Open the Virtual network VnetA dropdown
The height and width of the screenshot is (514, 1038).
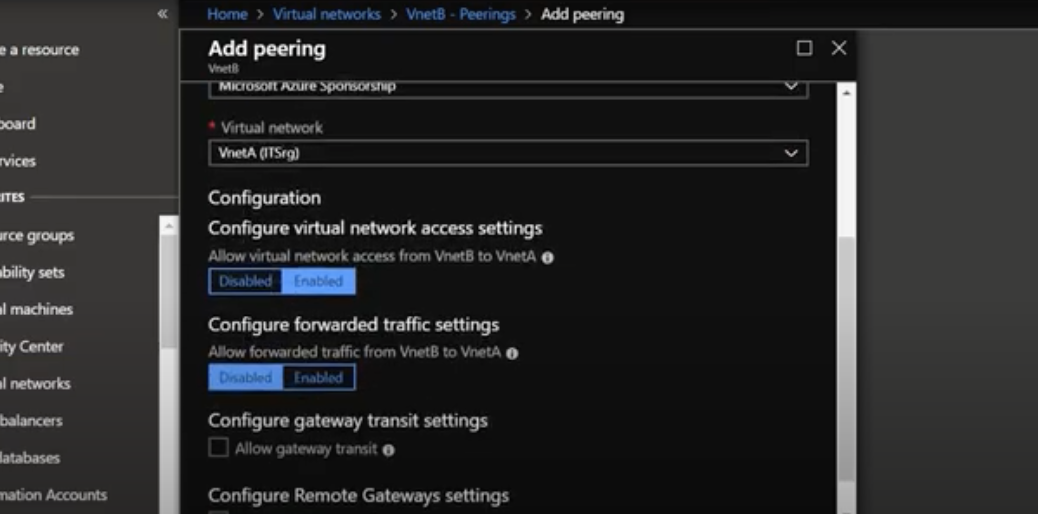(508, 153)
